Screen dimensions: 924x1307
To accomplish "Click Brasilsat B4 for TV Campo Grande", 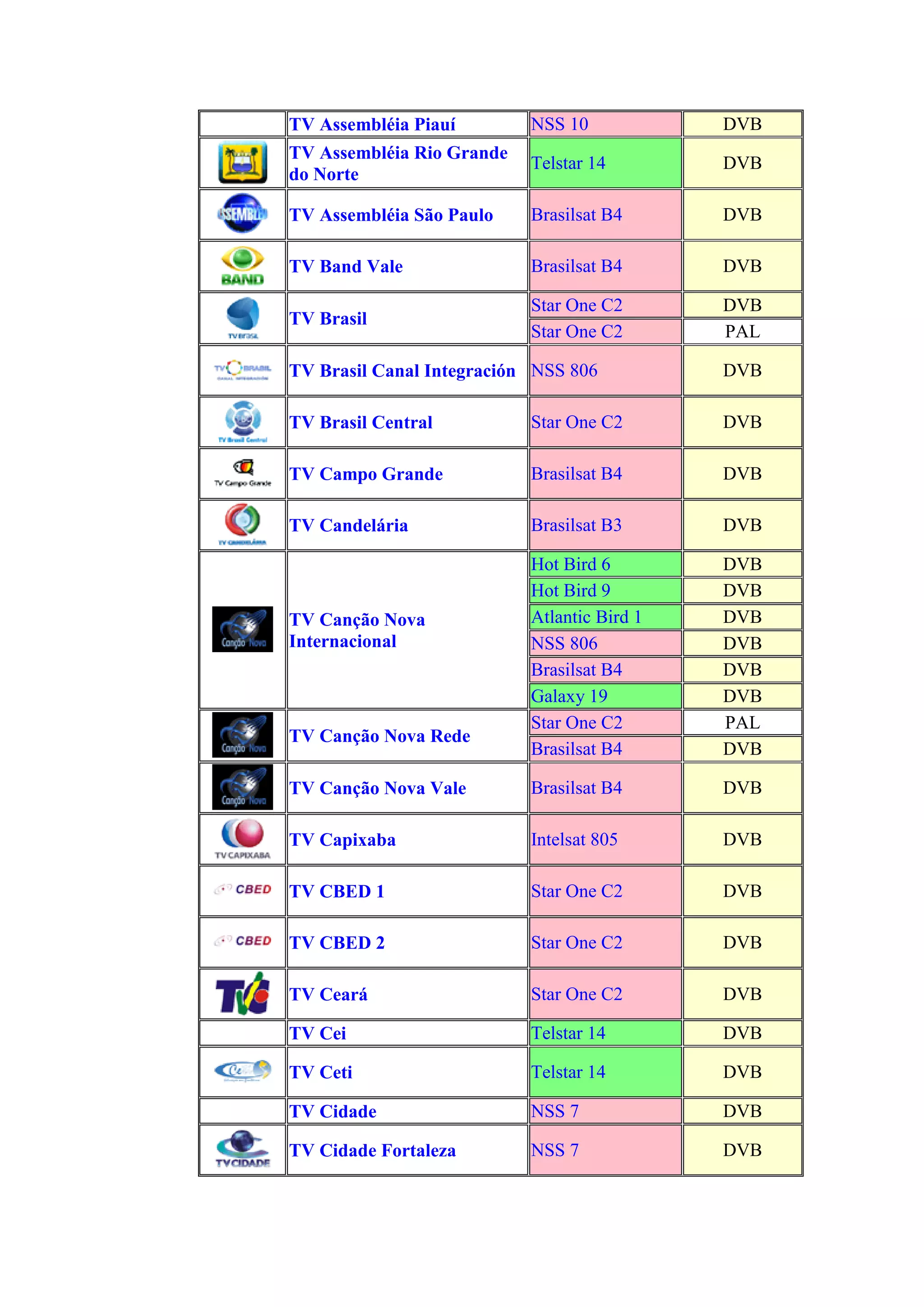I will tap(576, 473).
